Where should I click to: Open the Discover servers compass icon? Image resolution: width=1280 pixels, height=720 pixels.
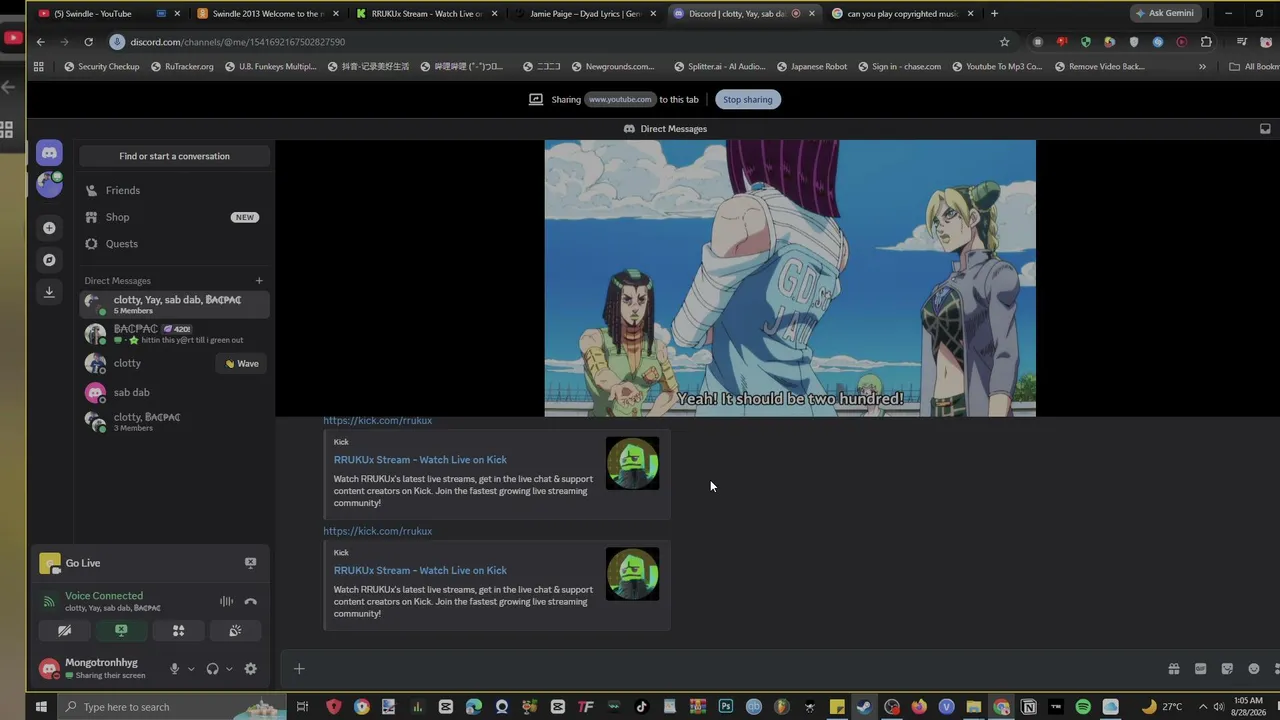coord(49,260)
